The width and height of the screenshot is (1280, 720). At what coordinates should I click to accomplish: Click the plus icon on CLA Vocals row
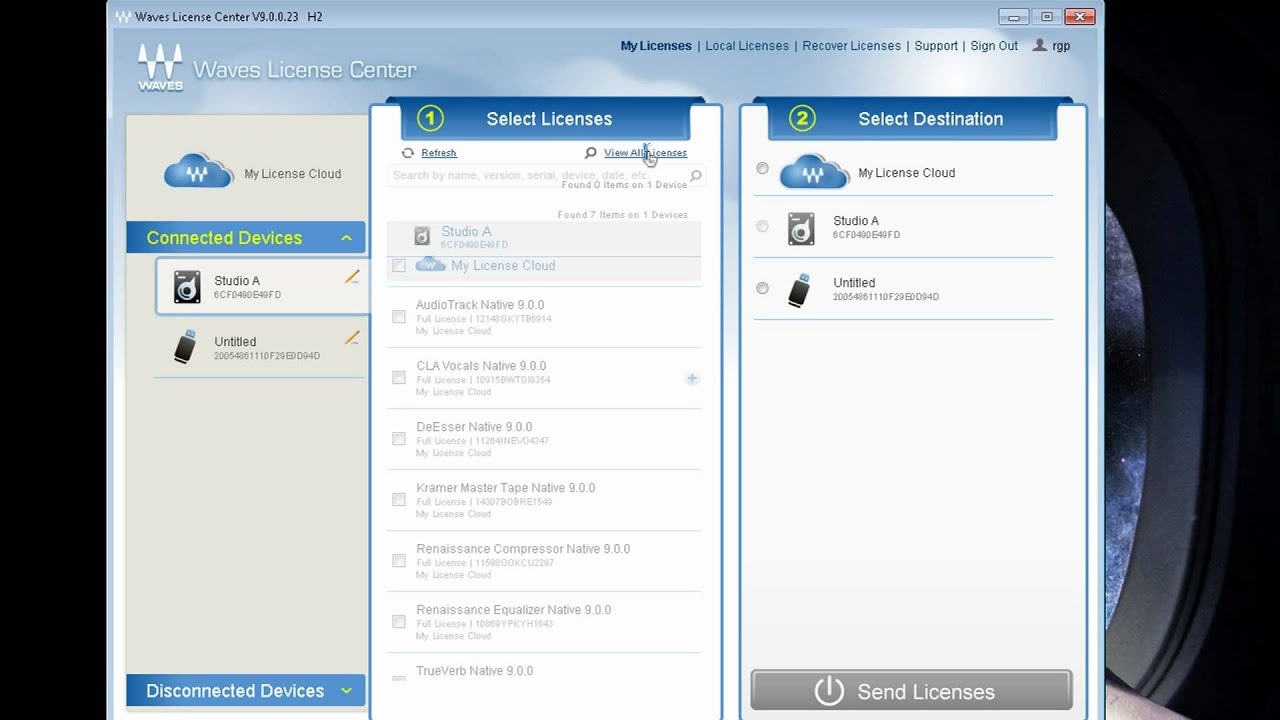point(692,379)
